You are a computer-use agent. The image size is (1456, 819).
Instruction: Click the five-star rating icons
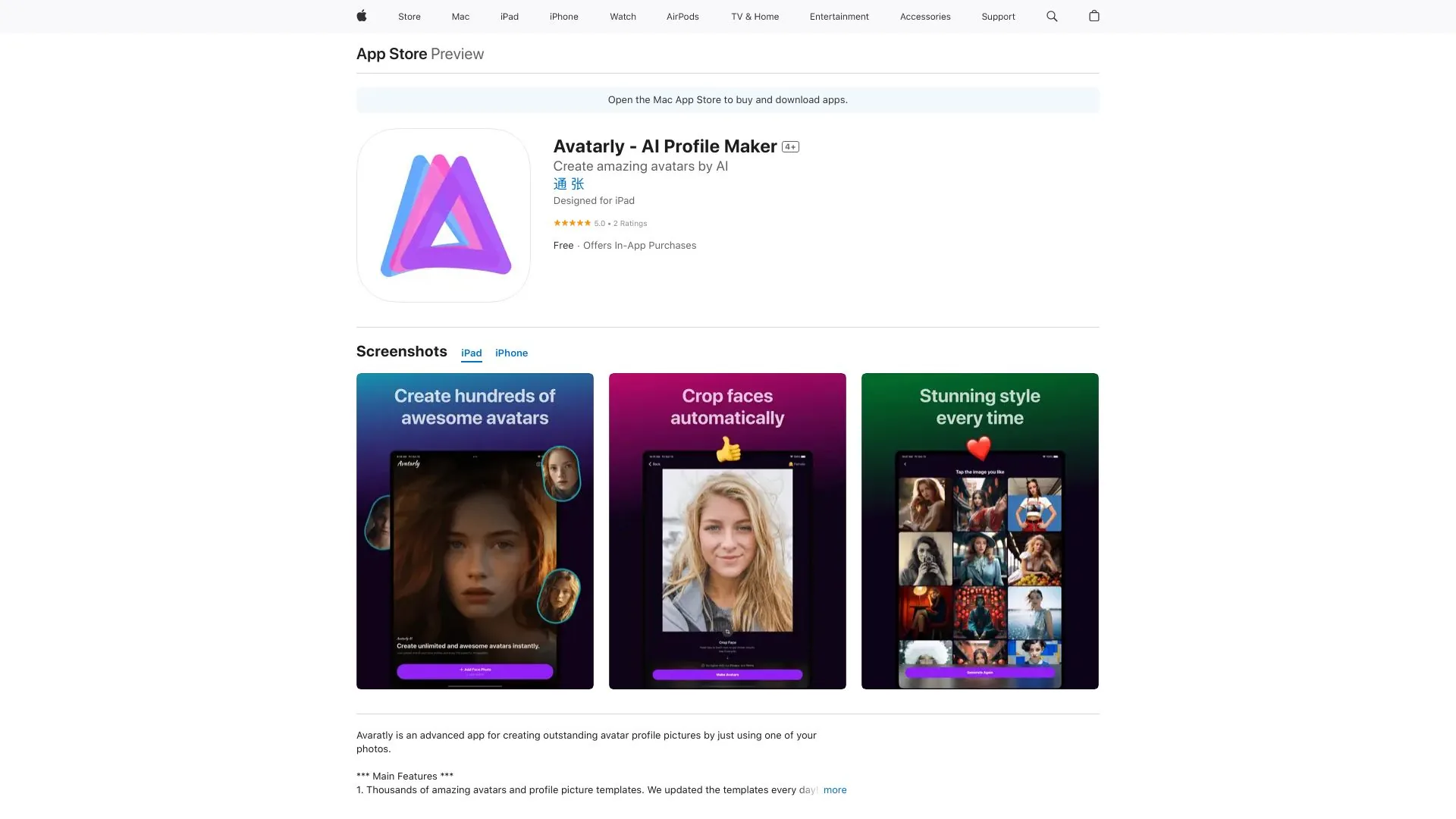tap(572, 223)
